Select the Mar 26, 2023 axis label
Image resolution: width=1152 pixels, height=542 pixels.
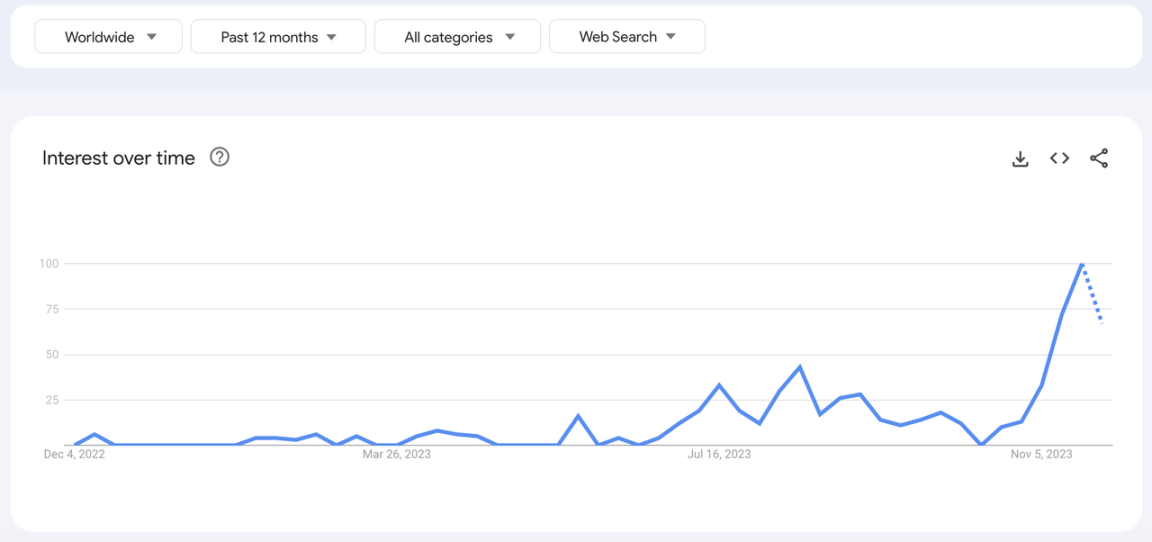(x=396, y=454)
